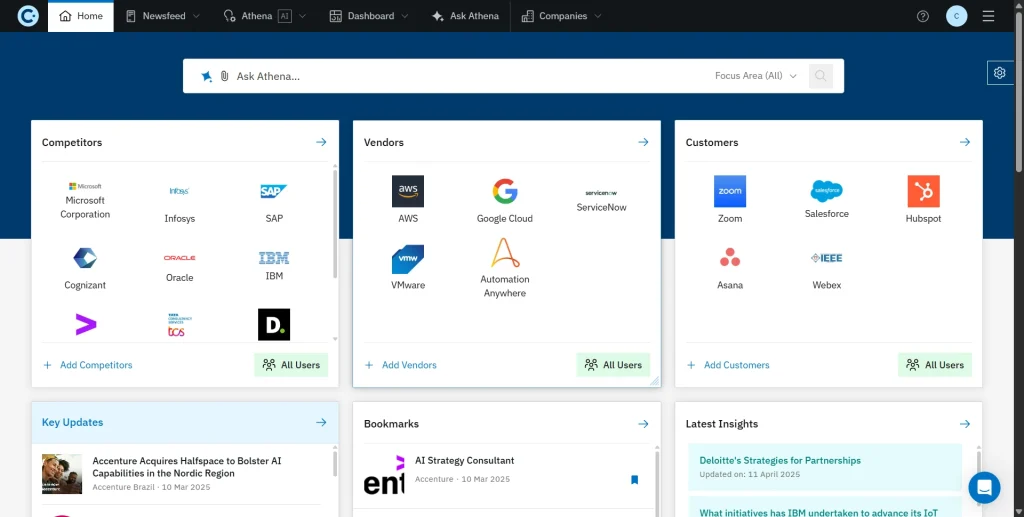Image resolution: width=1024 pixels, height=517 pixels.
Task: Select the Accenture purple arrow logo
Action: coord(86,324)
